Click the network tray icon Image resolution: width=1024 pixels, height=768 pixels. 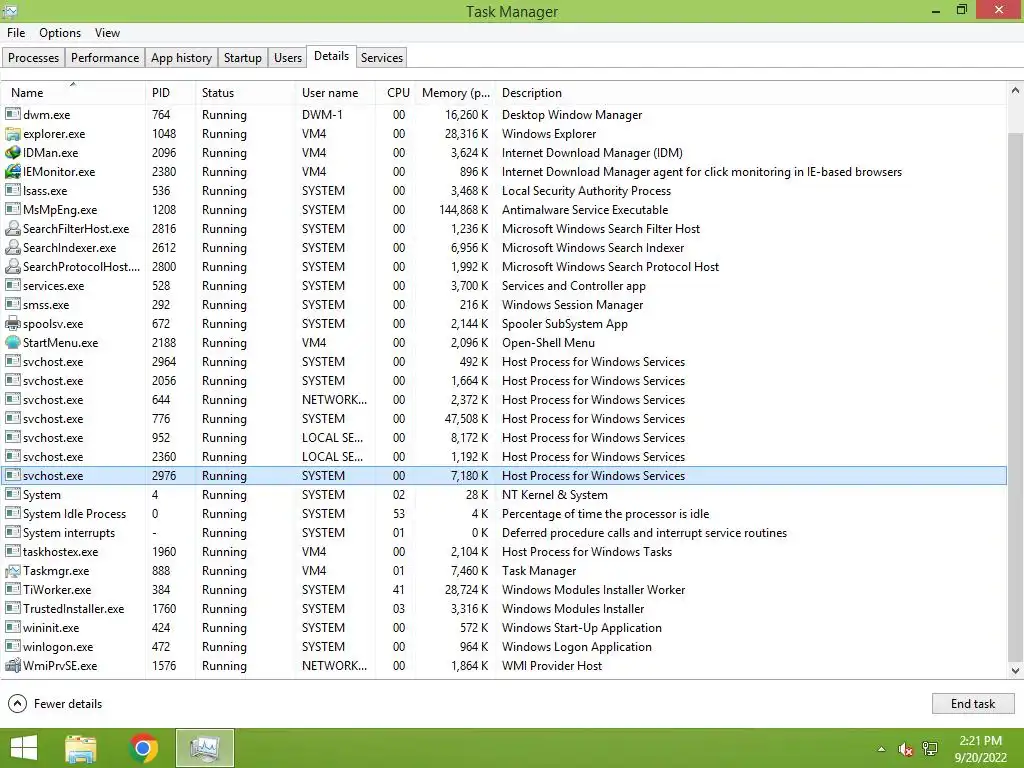point(930,749)
